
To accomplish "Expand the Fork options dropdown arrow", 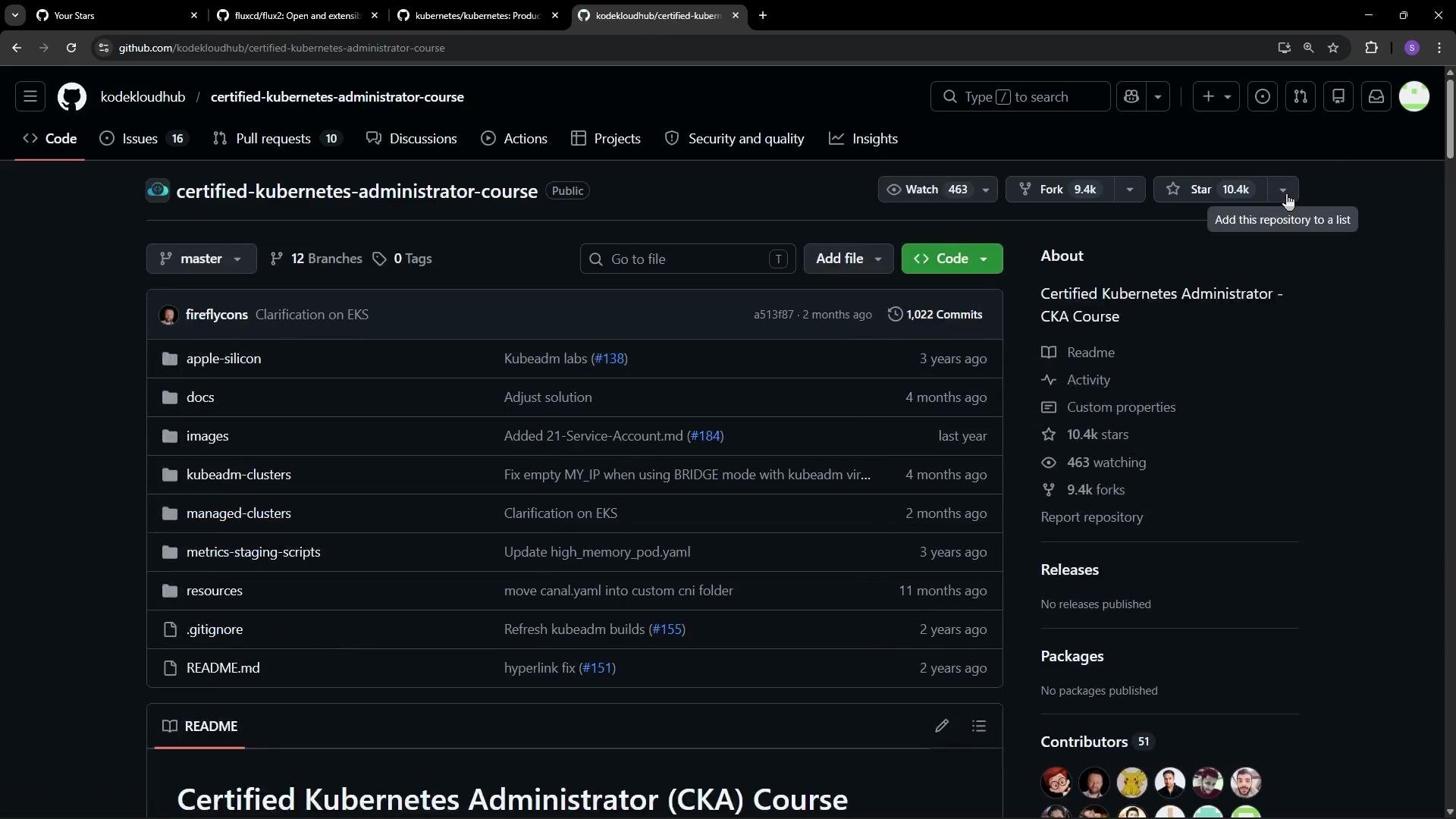I will 1130,190.
